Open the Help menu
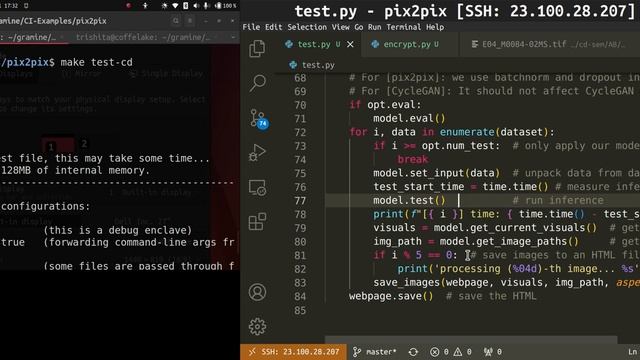The image size is (640, 360). point(435,27)
